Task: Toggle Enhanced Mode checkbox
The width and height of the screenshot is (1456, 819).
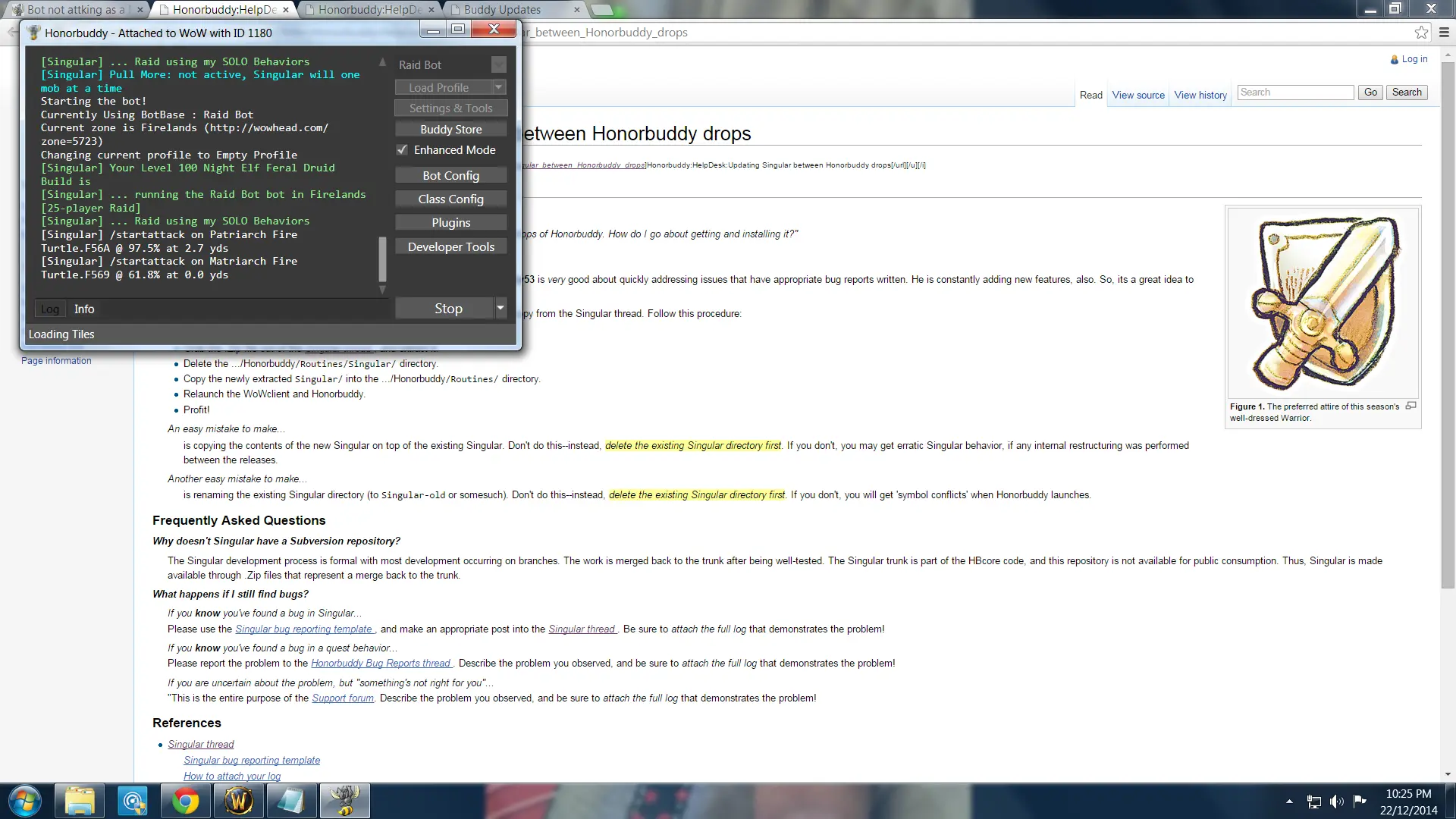Action: coord(402,150)
